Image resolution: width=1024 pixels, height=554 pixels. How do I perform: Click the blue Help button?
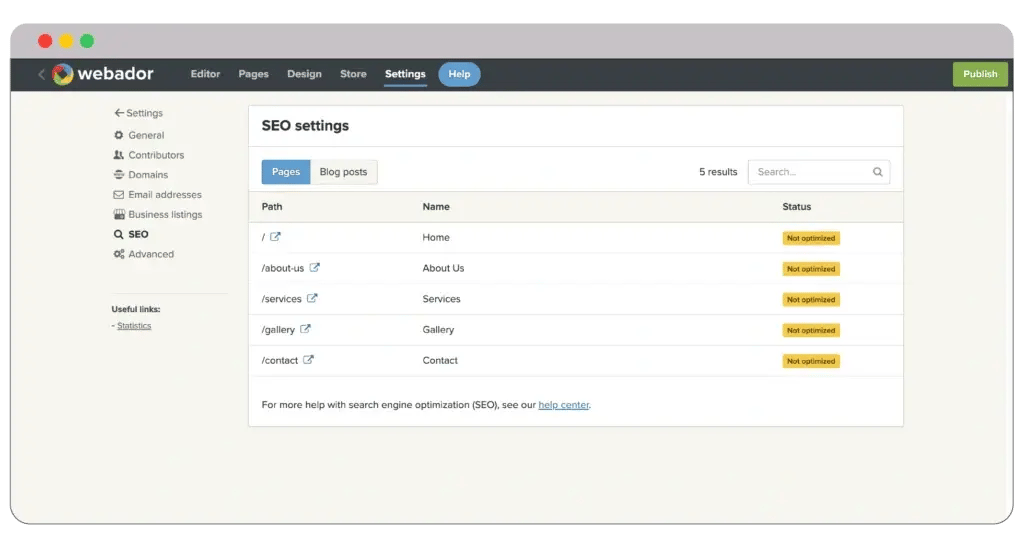pos(459,74)
